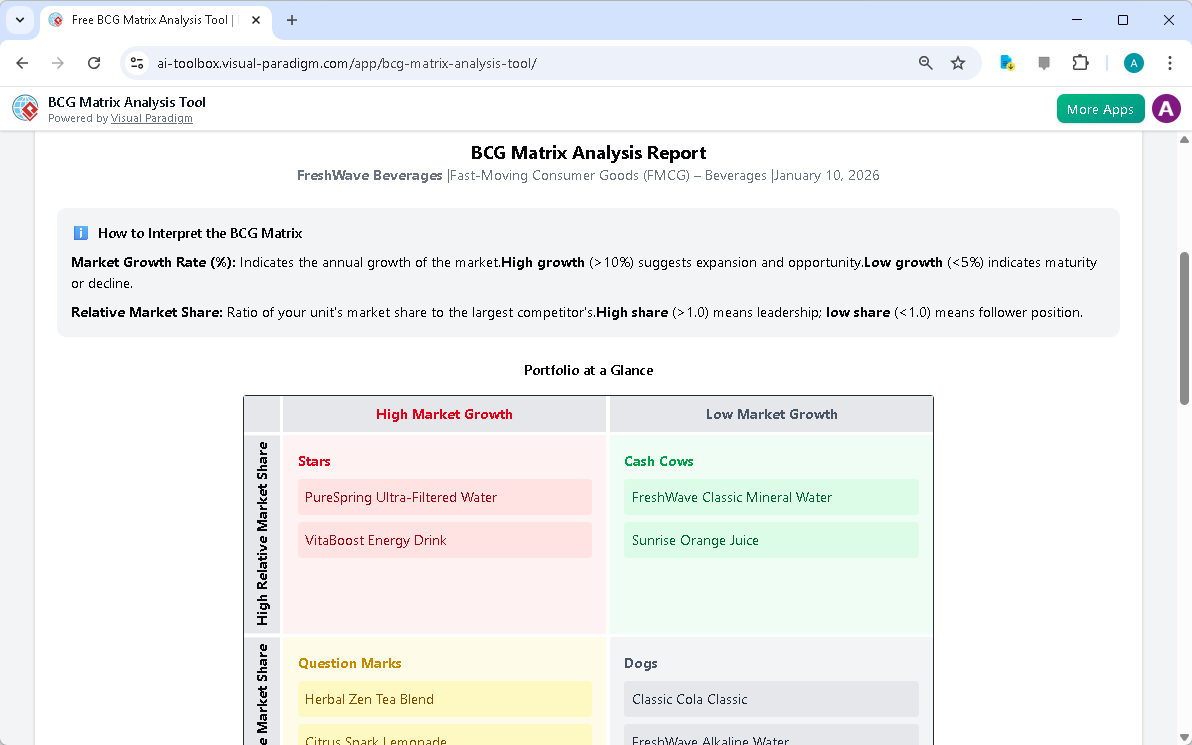Image resolution: width=1192 pixels, height=745 pixels.
Task: Click the browser reload button
Action: [x=94, y=62]
